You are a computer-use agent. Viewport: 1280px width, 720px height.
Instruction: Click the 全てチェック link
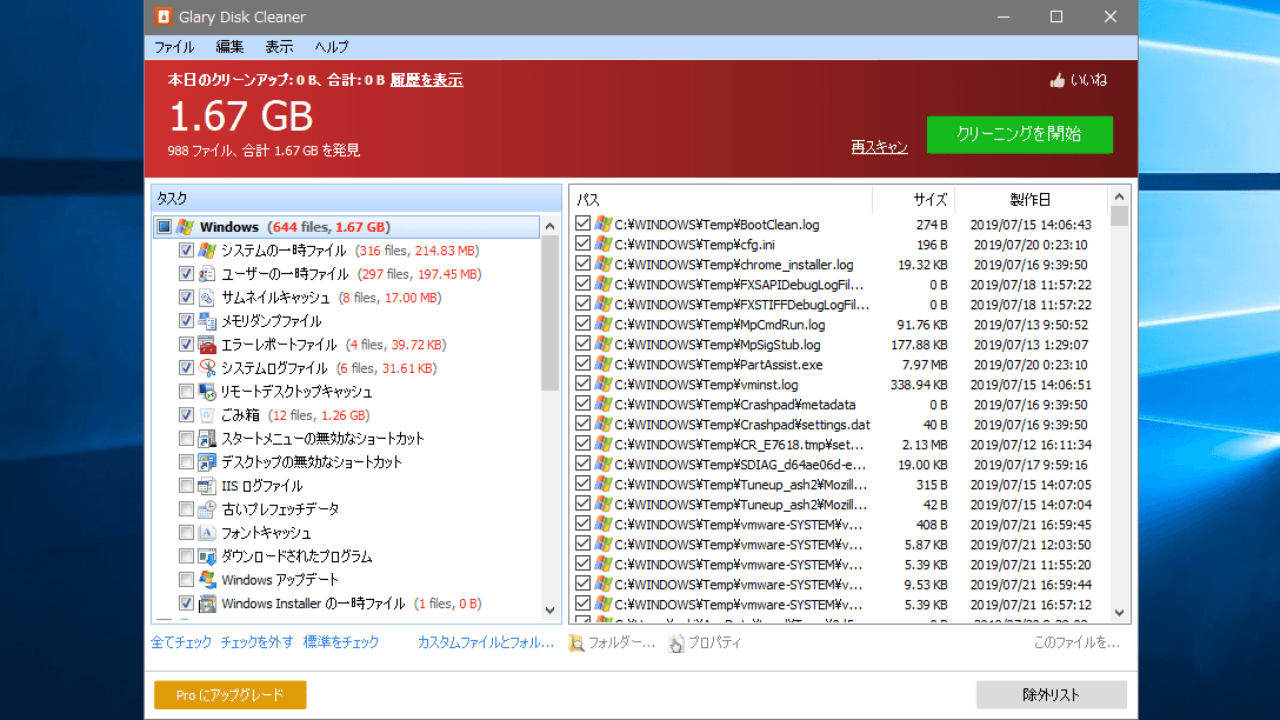[x=182, y=642]
